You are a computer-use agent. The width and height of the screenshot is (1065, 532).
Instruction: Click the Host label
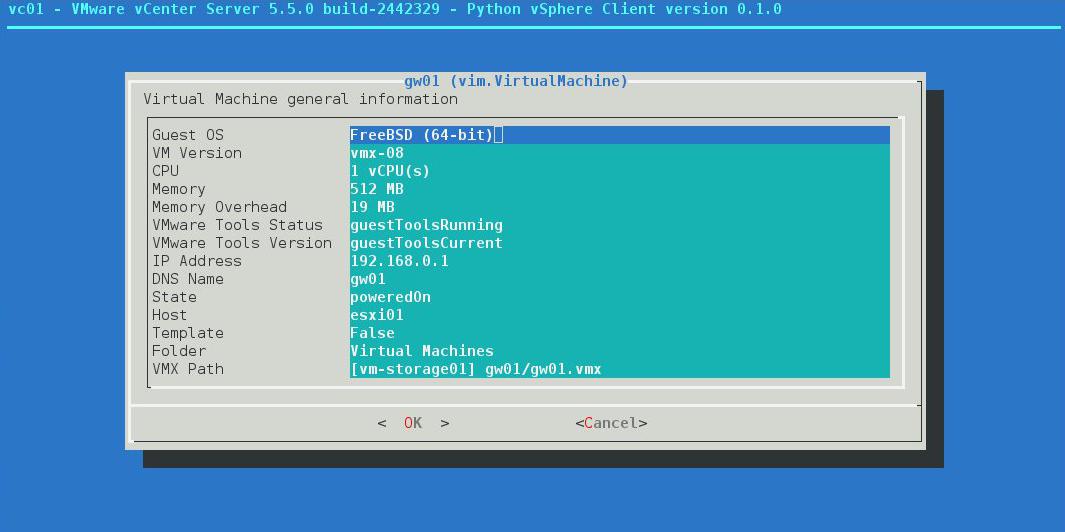click(169, 315)
